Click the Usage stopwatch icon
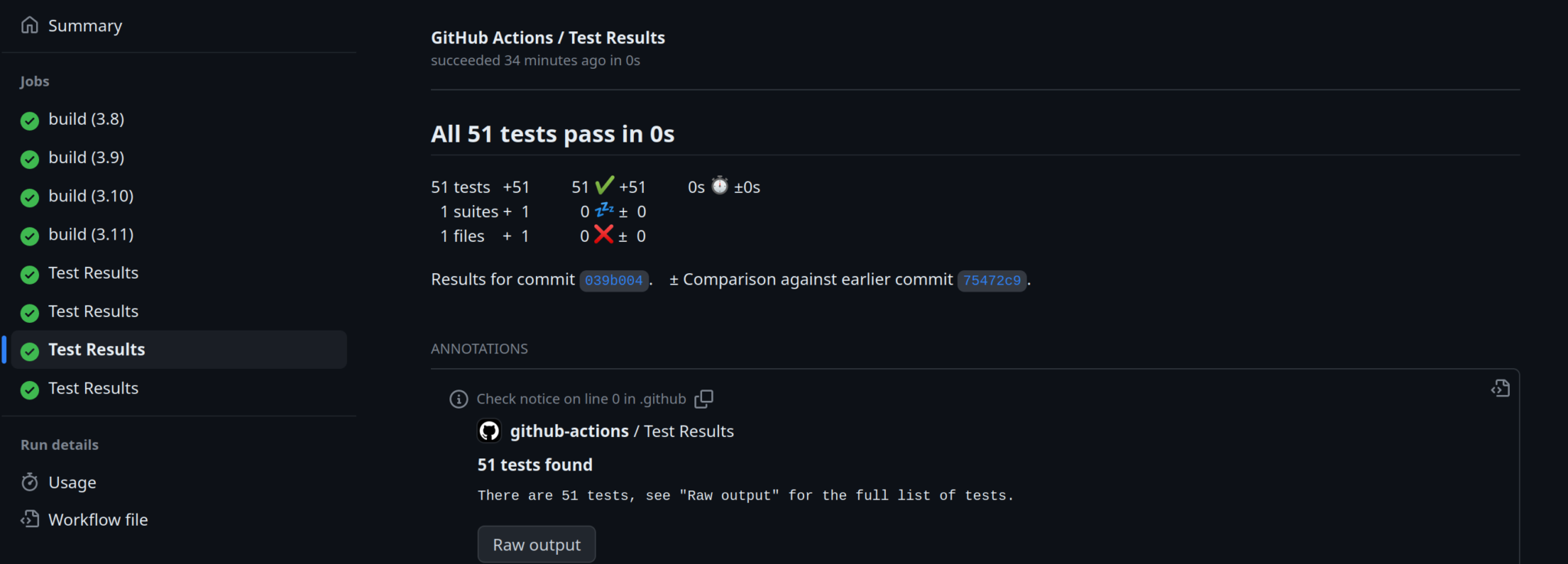Screen dimensions: 1568x564 pos(30,482)
